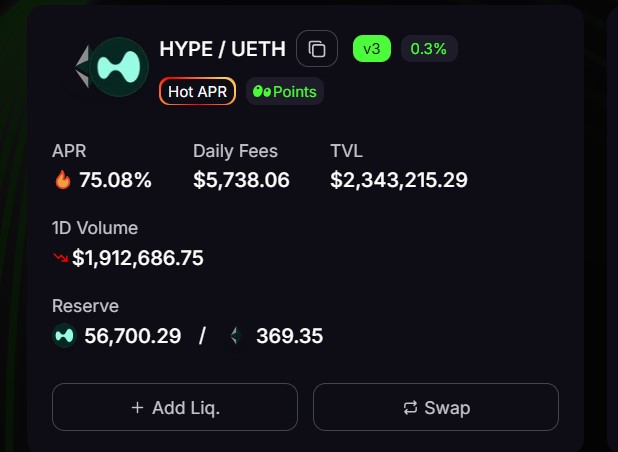Open the Swap button
The width and height of the screenshot is (618, 452).
pos(436,407)
